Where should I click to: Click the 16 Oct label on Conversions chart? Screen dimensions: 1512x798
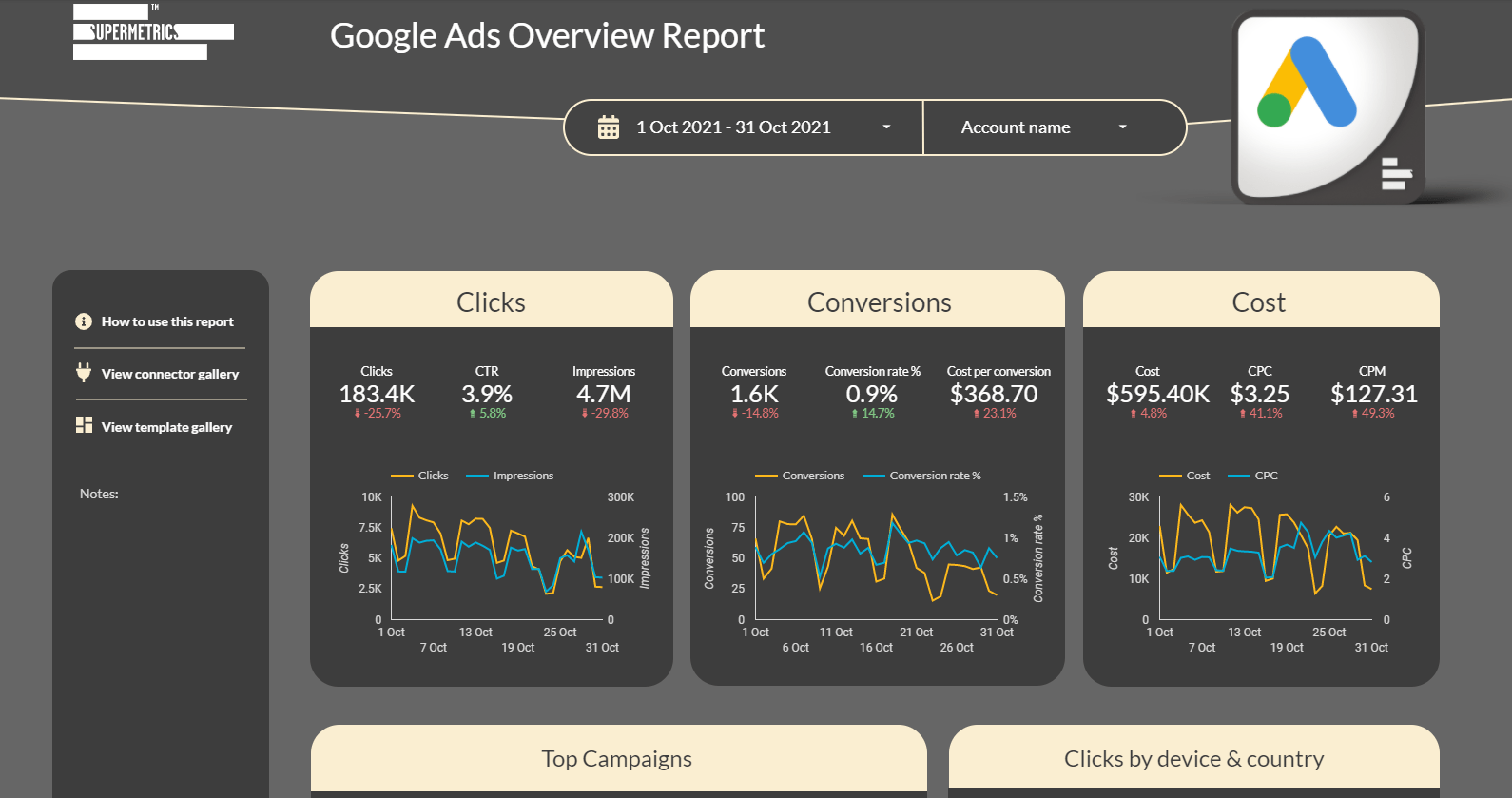point(876,648)
